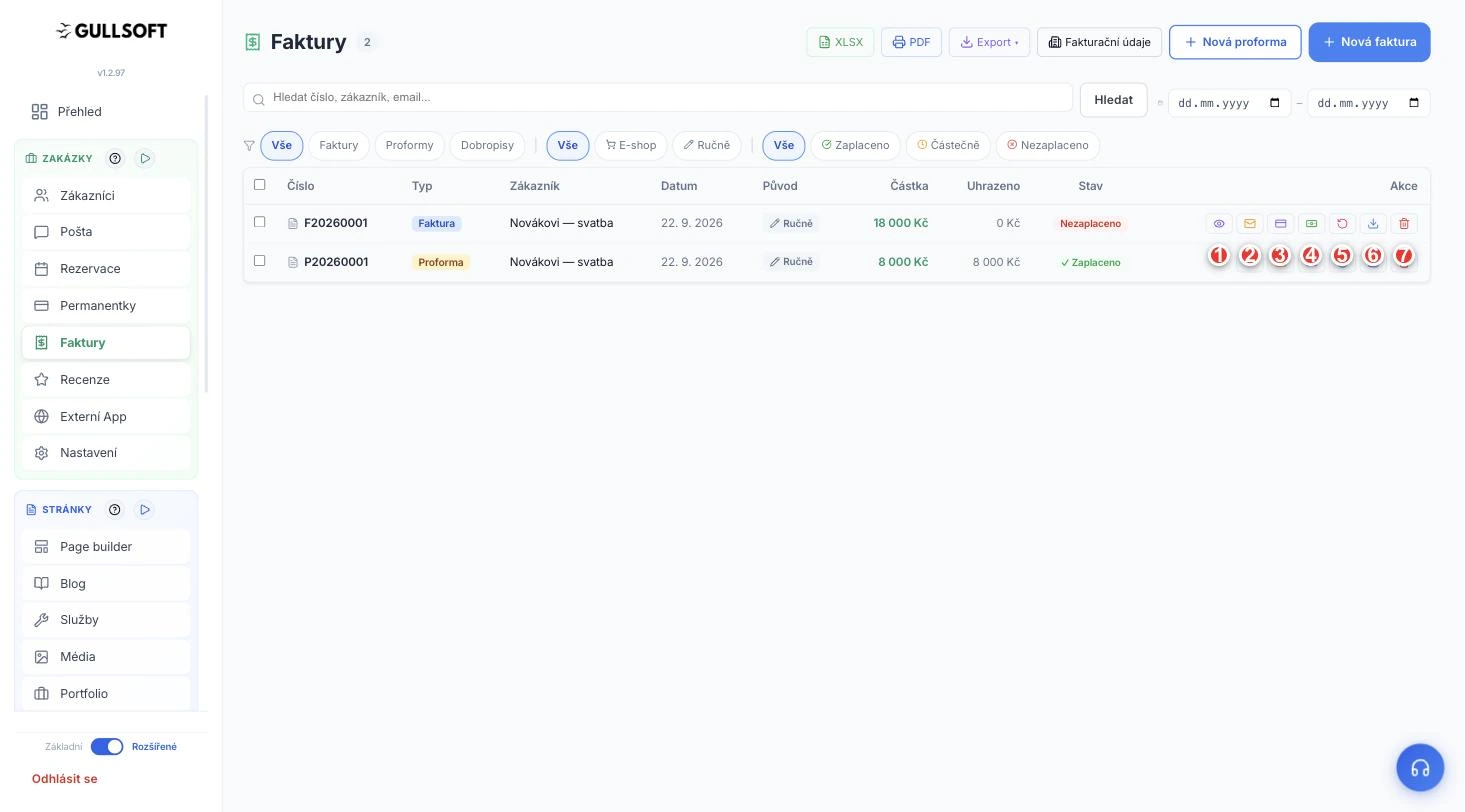Click the help question mark beside Zakázky

(x=115, y=158)
